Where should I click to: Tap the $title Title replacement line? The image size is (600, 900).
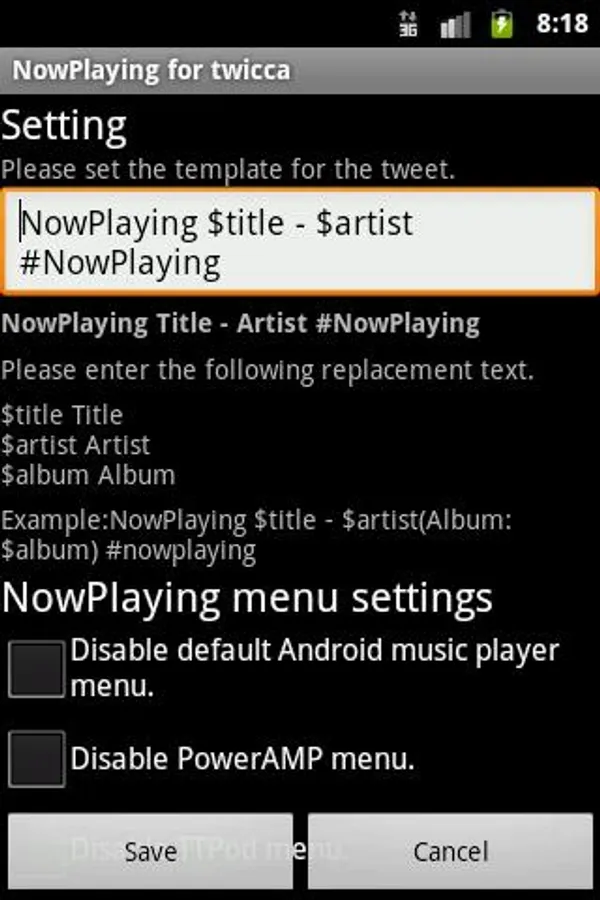[x=62, y=415]
